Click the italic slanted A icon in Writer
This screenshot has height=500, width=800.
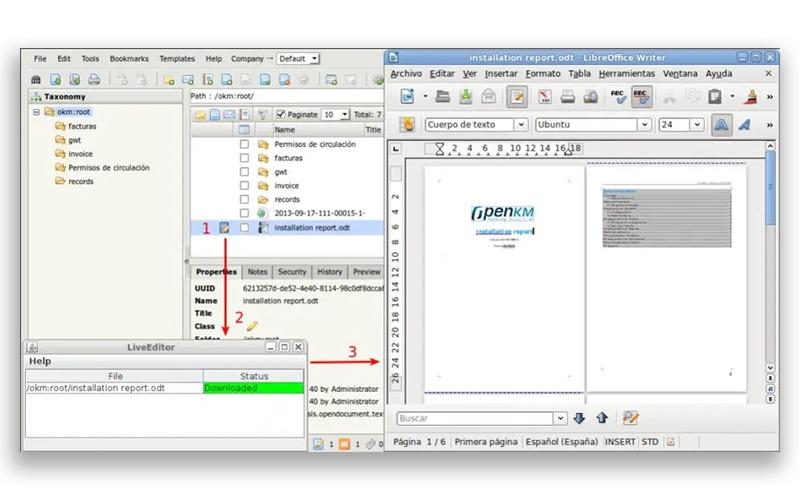745,124
